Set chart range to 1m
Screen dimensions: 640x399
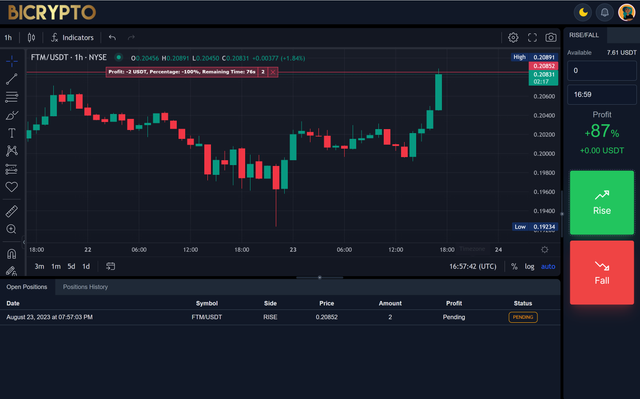click(x=56, y=266)
